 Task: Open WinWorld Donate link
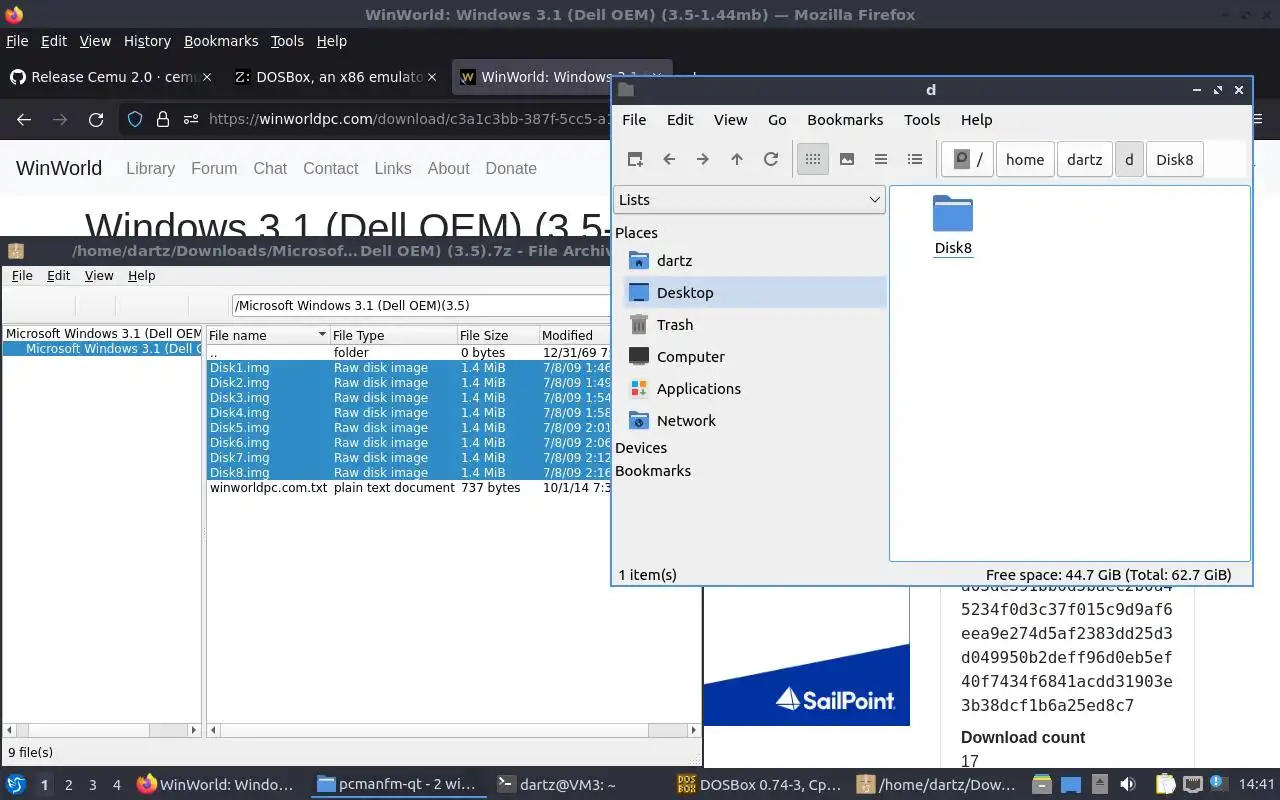tap(511, 168)
